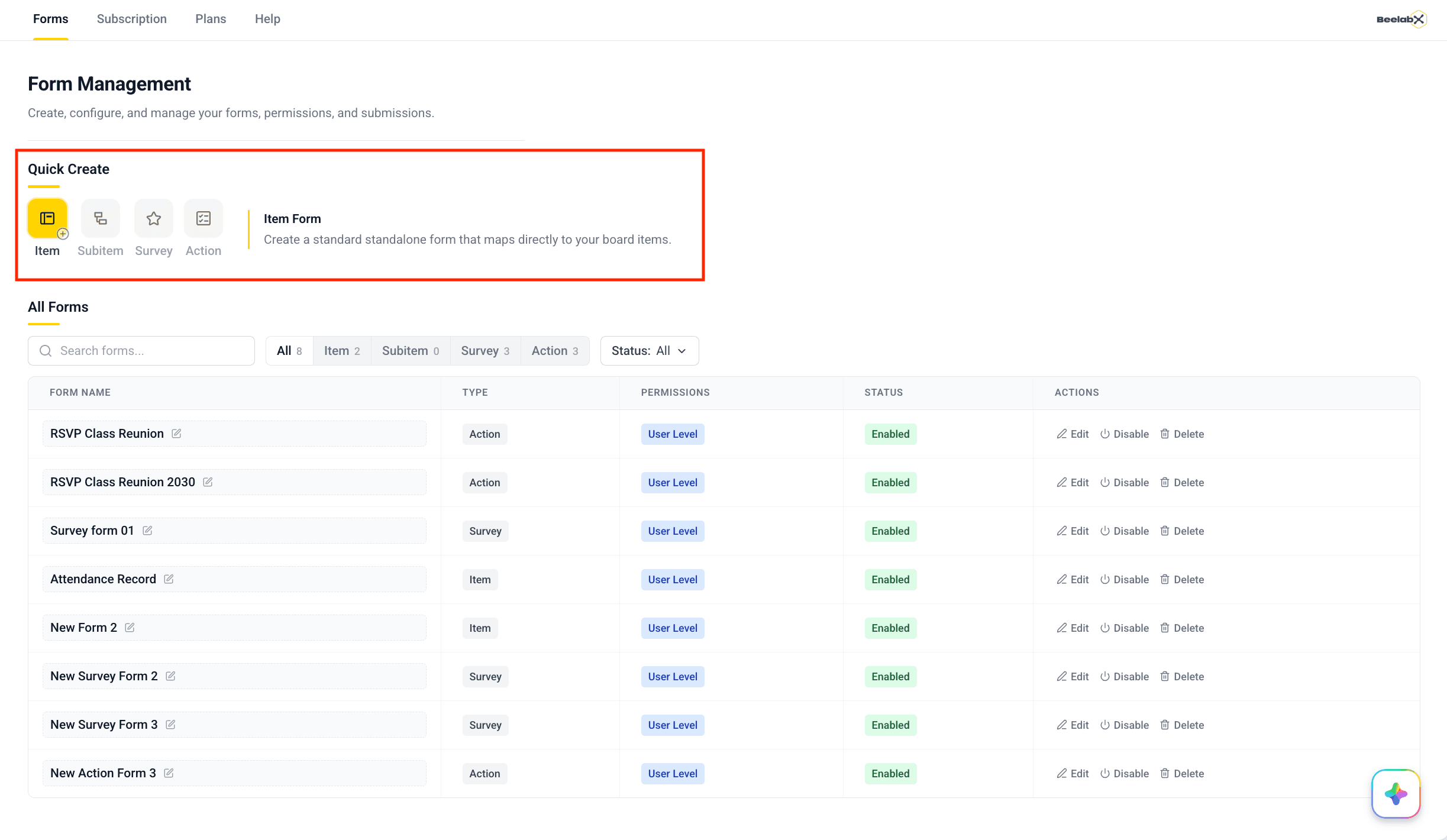
Task: Rename RSVP Class Reunion 2030 via pencil icon
Action: coord(208,482)
